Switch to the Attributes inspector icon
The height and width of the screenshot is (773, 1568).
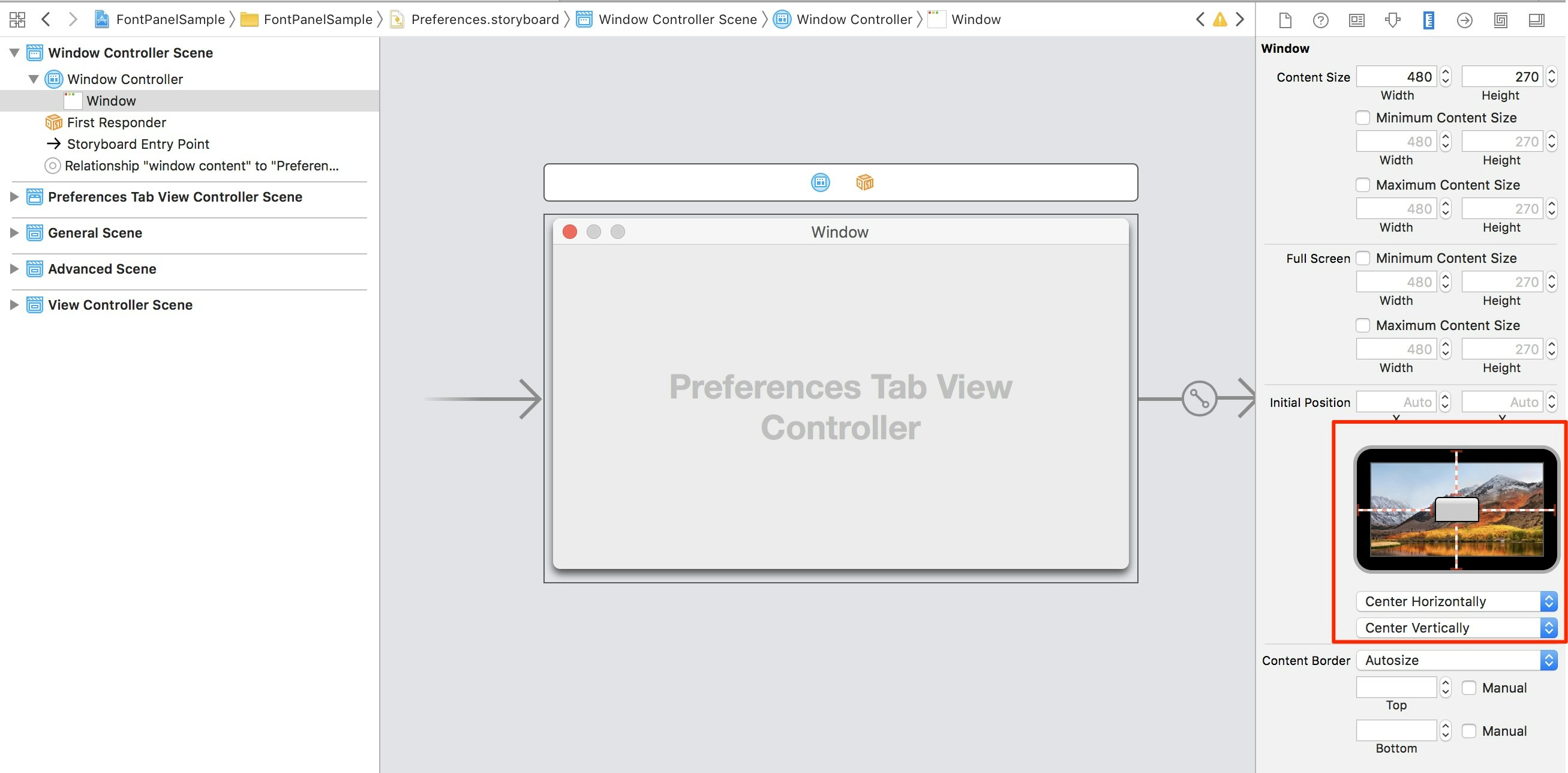point(1393,20)
